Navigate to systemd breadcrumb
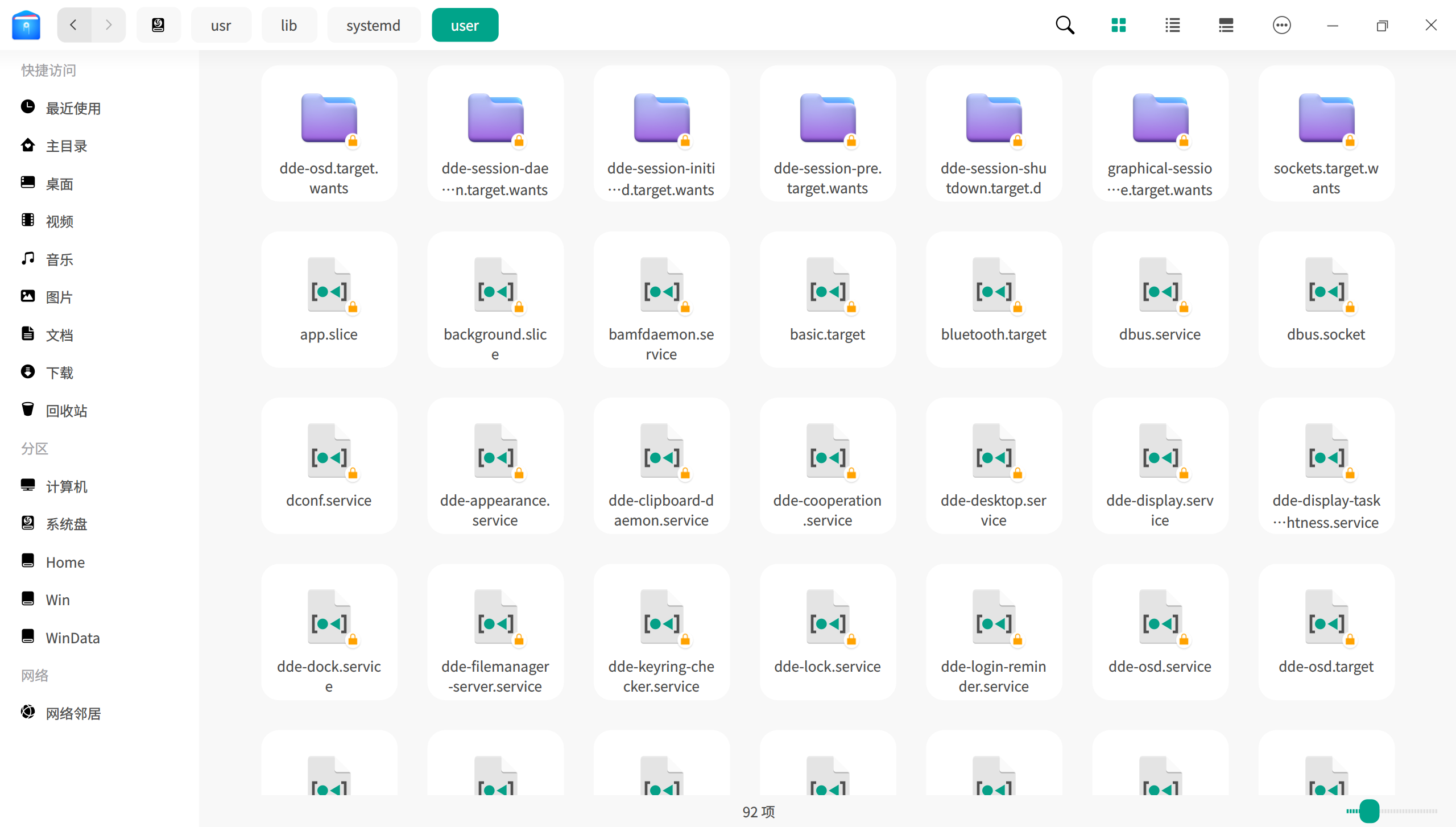Screen dimensions: 1456x827 click(x=373, y=25)
